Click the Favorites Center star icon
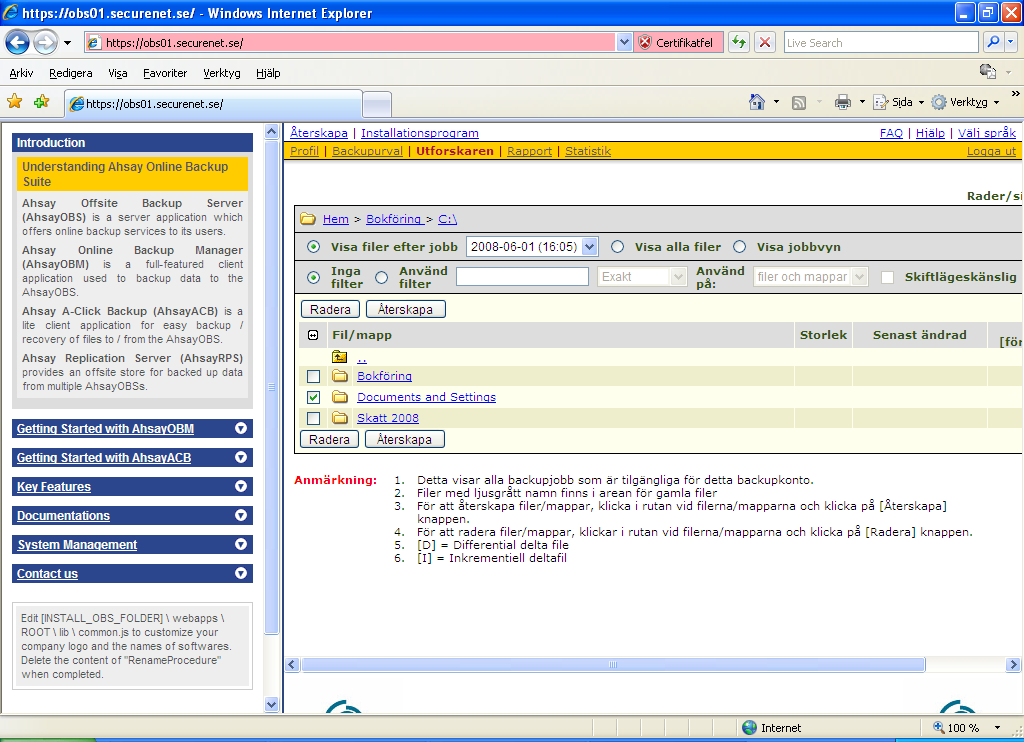 click(14, 101)
